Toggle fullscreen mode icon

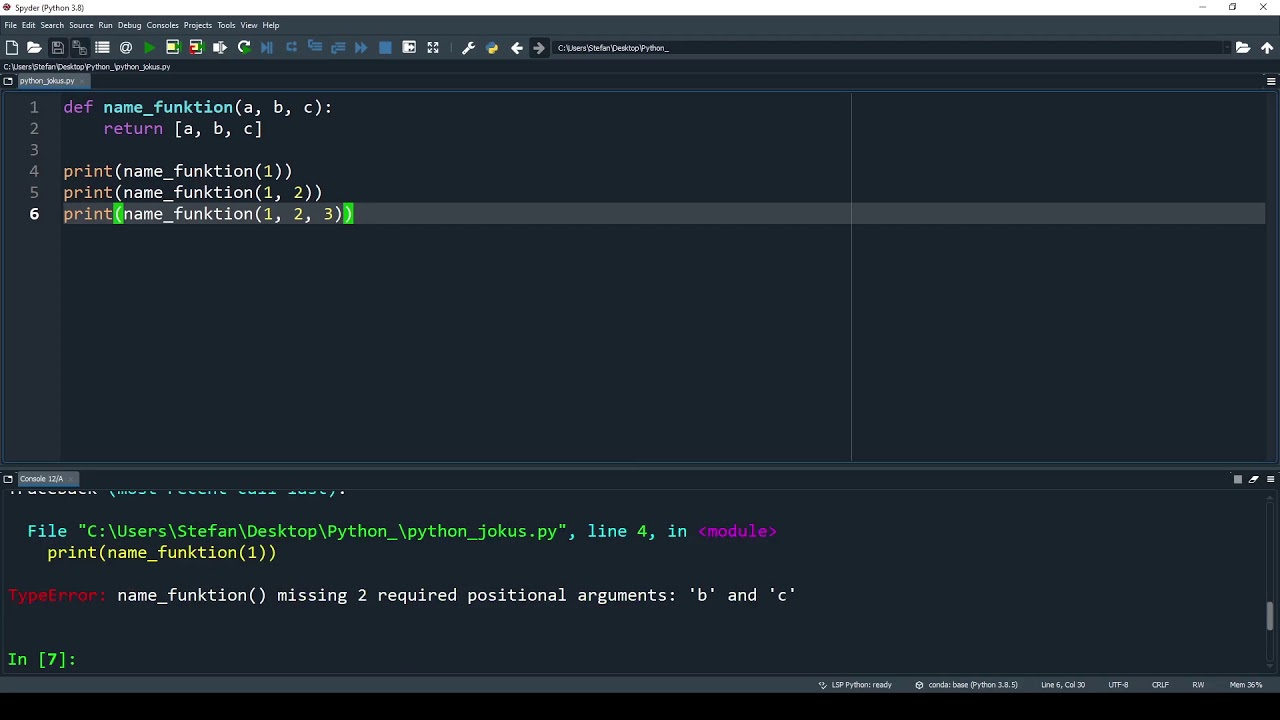(433, 47)
